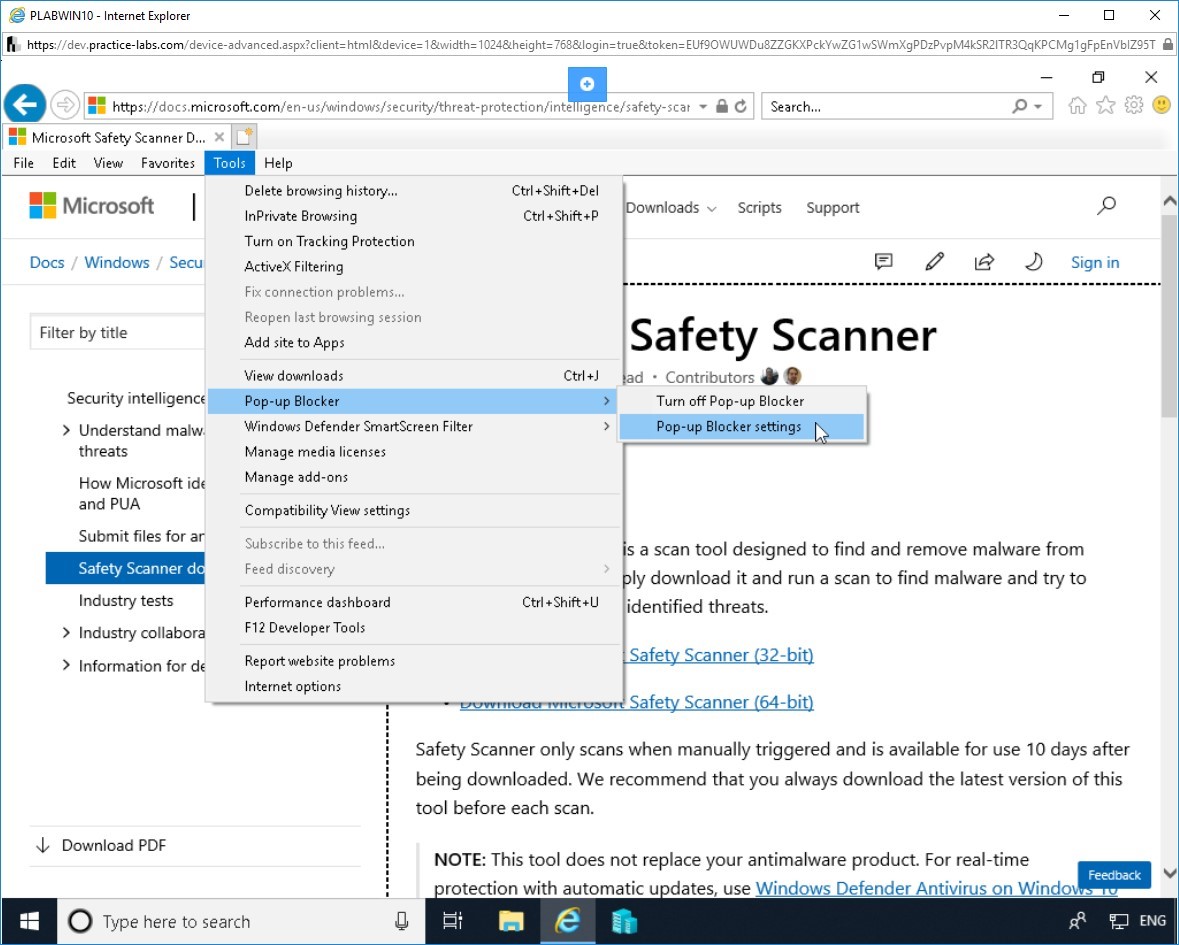Click the blue plus button at top center
Viewport: 1179px width, 945px height.
point(587,84)
